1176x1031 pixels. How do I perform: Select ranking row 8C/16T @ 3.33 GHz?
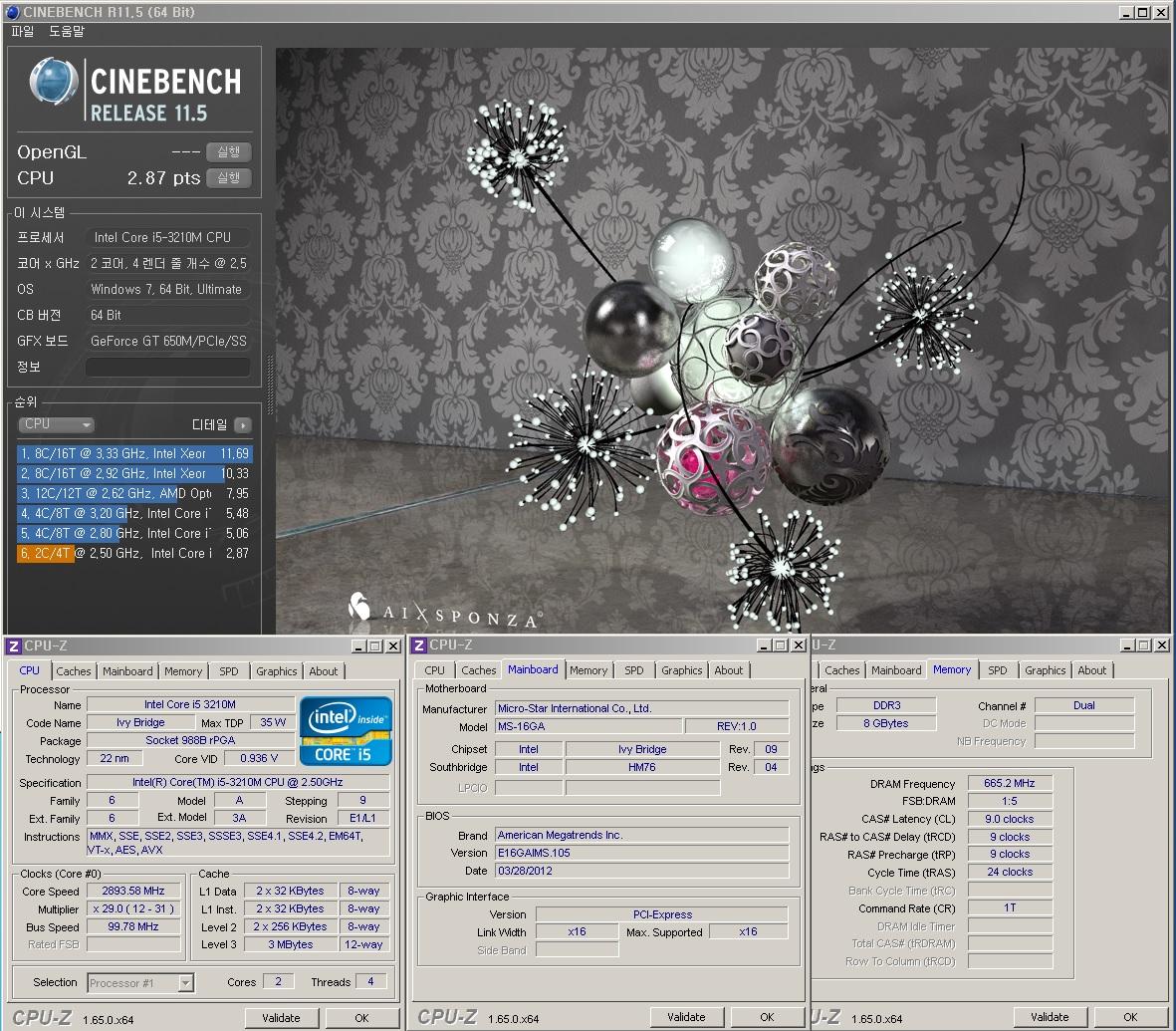pos(134,454)
